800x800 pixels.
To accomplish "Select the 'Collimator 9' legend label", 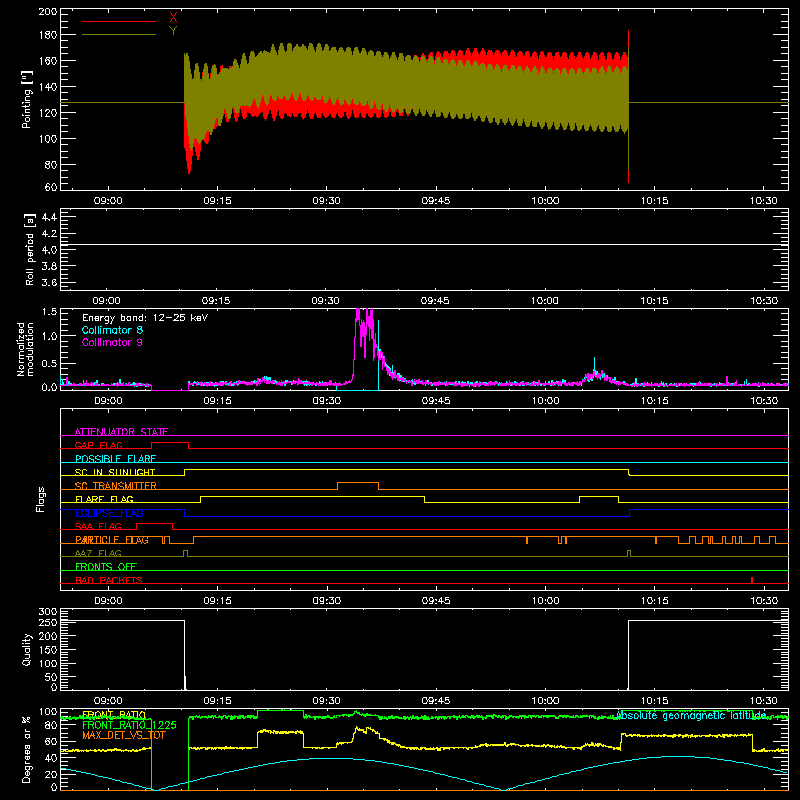I will click(x=112, y=342).
